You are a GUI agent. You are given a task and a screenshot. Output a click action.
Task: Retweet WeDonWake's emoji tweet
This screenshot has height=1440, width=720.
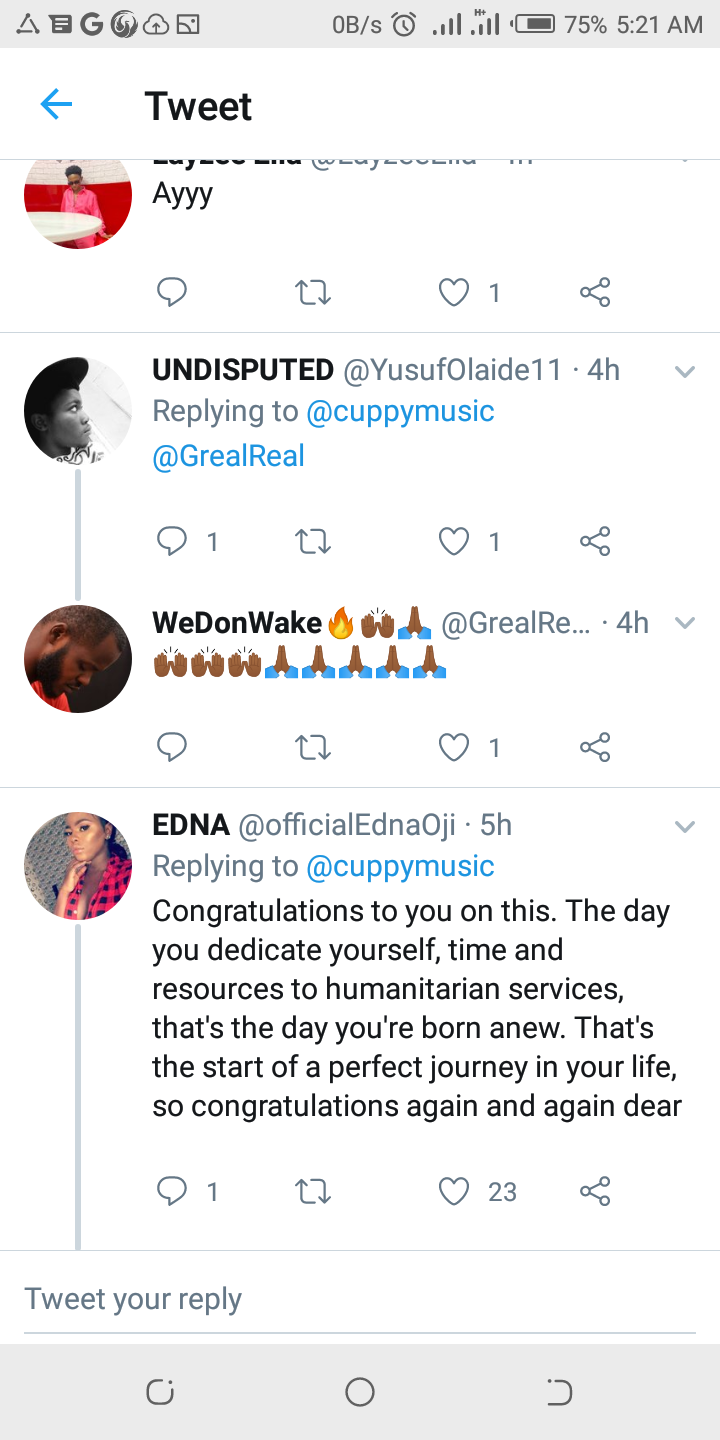313,747
